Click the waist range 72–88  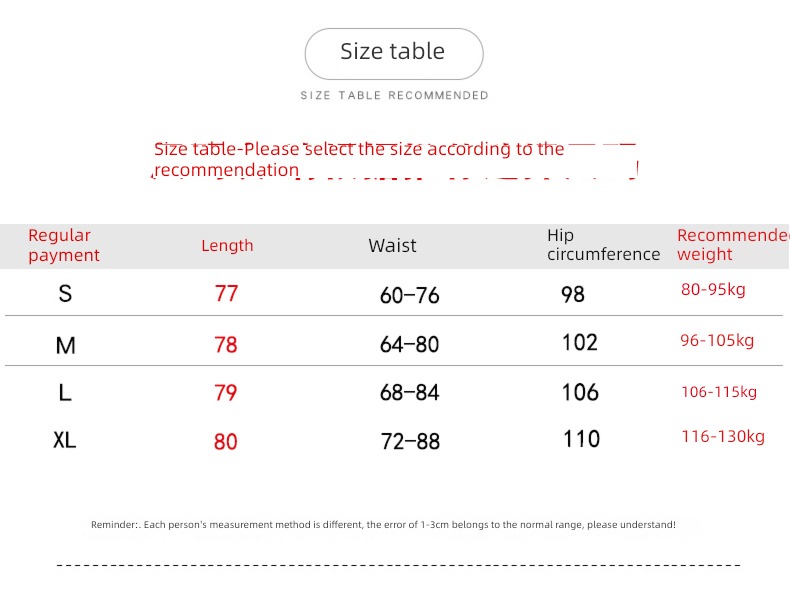pos(410,442)
